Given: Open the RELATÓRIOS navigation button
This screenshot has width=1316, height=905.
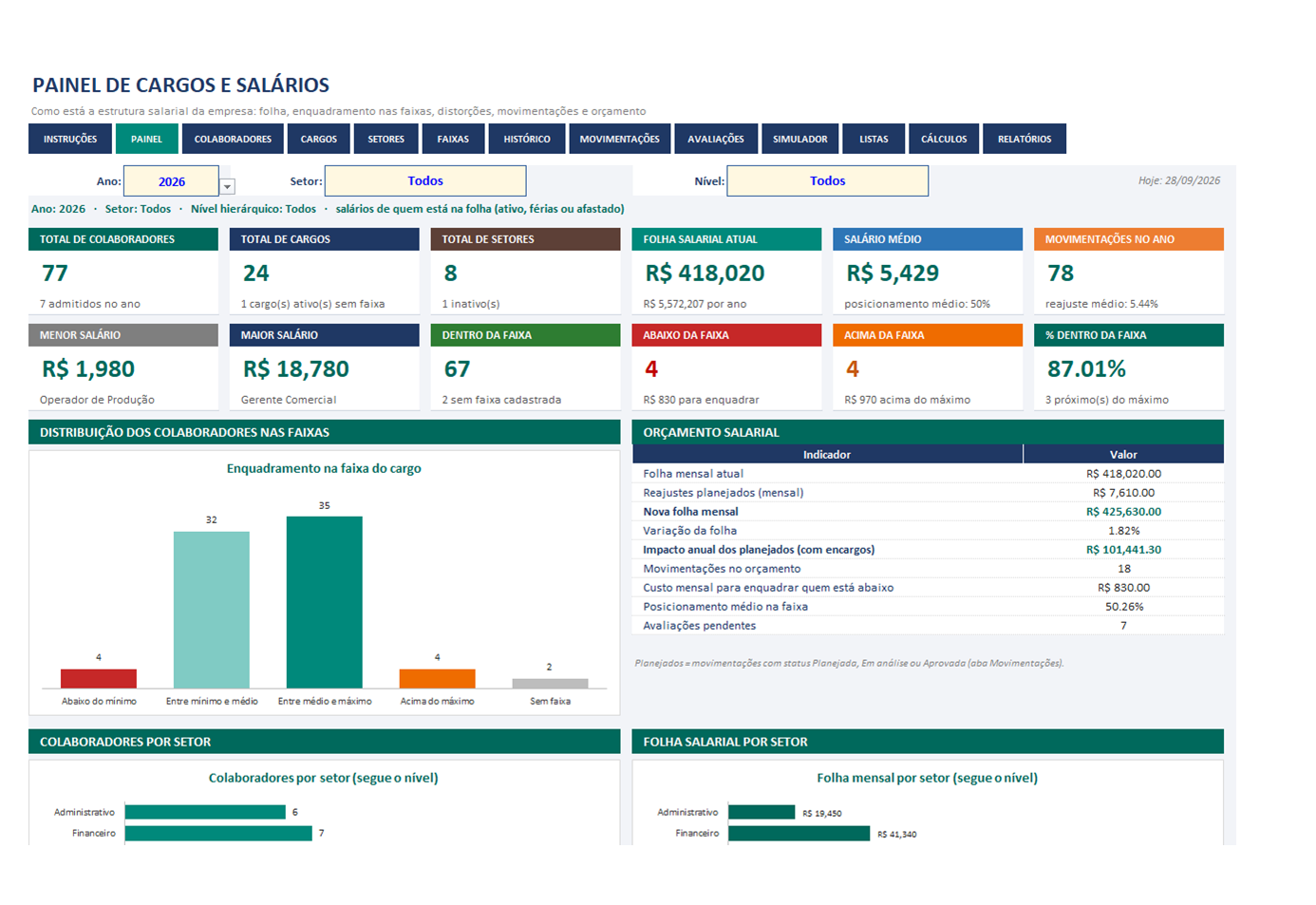Looking at the screenshot, I should click(x=1025, y=139).
